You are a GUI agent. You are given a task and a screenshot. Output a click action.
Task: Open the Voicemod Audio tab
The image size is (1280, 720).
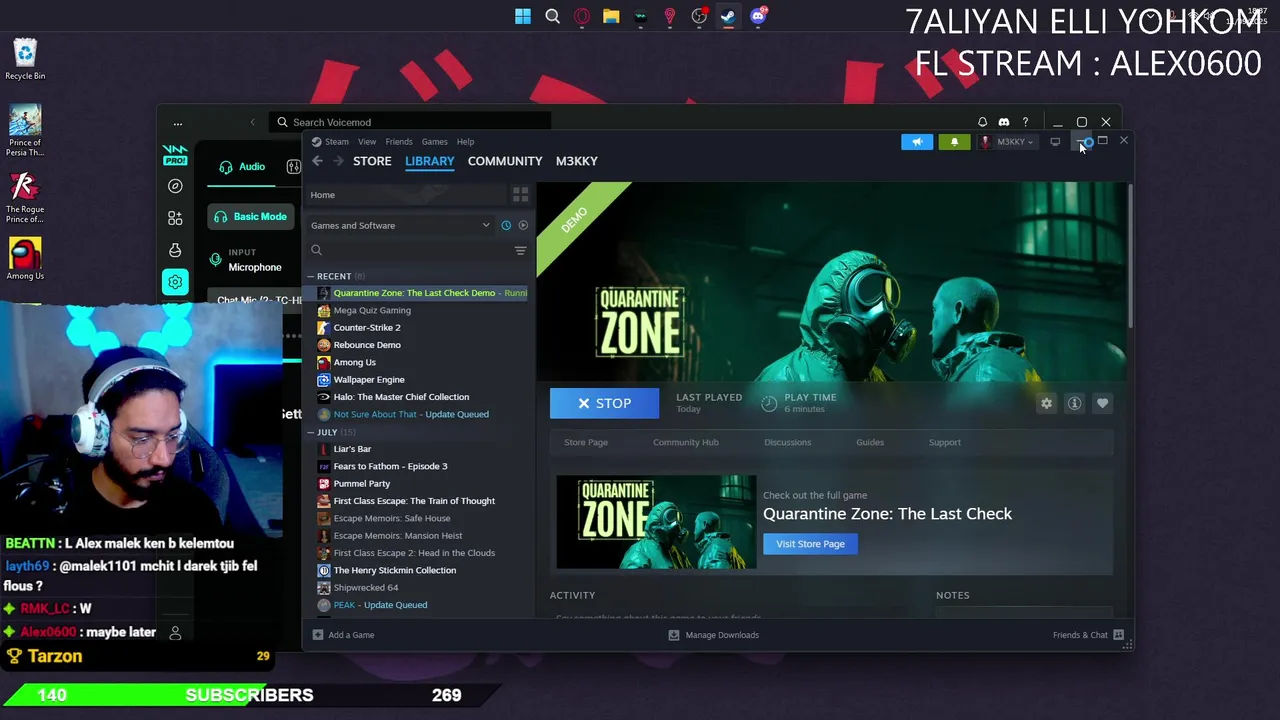coord(242,167)
